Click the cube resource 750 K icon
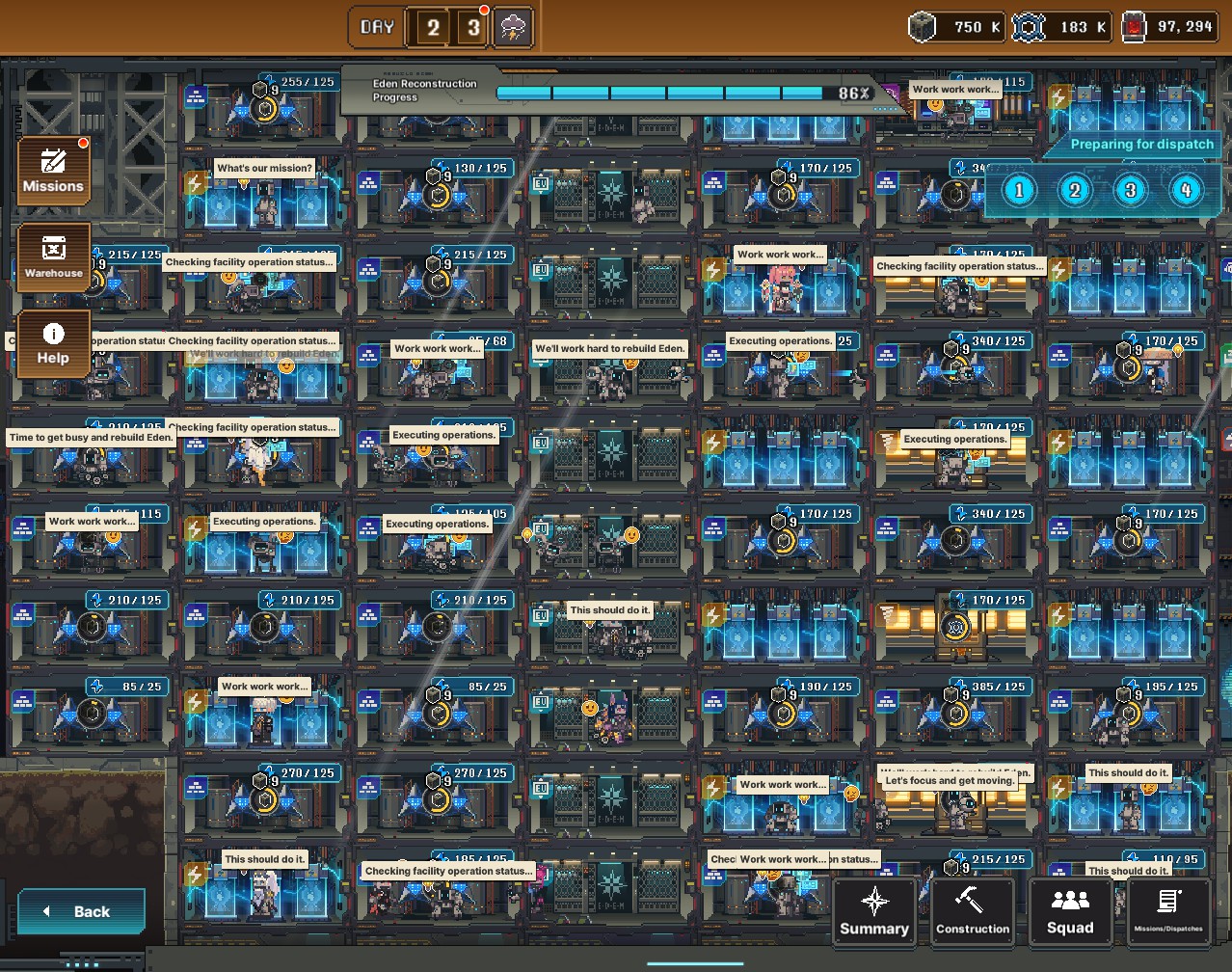Viewport: 1232px width, 972px height. (923, 27)
